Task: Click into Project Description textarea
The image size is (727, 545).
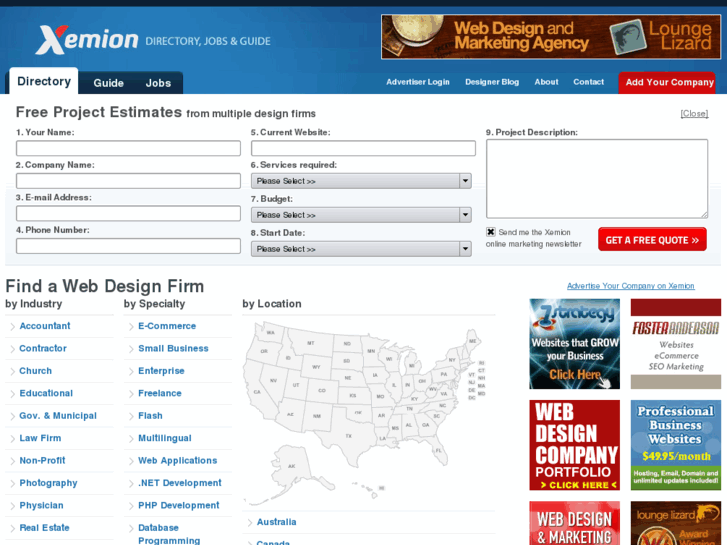Action: [x=597, y=179]
